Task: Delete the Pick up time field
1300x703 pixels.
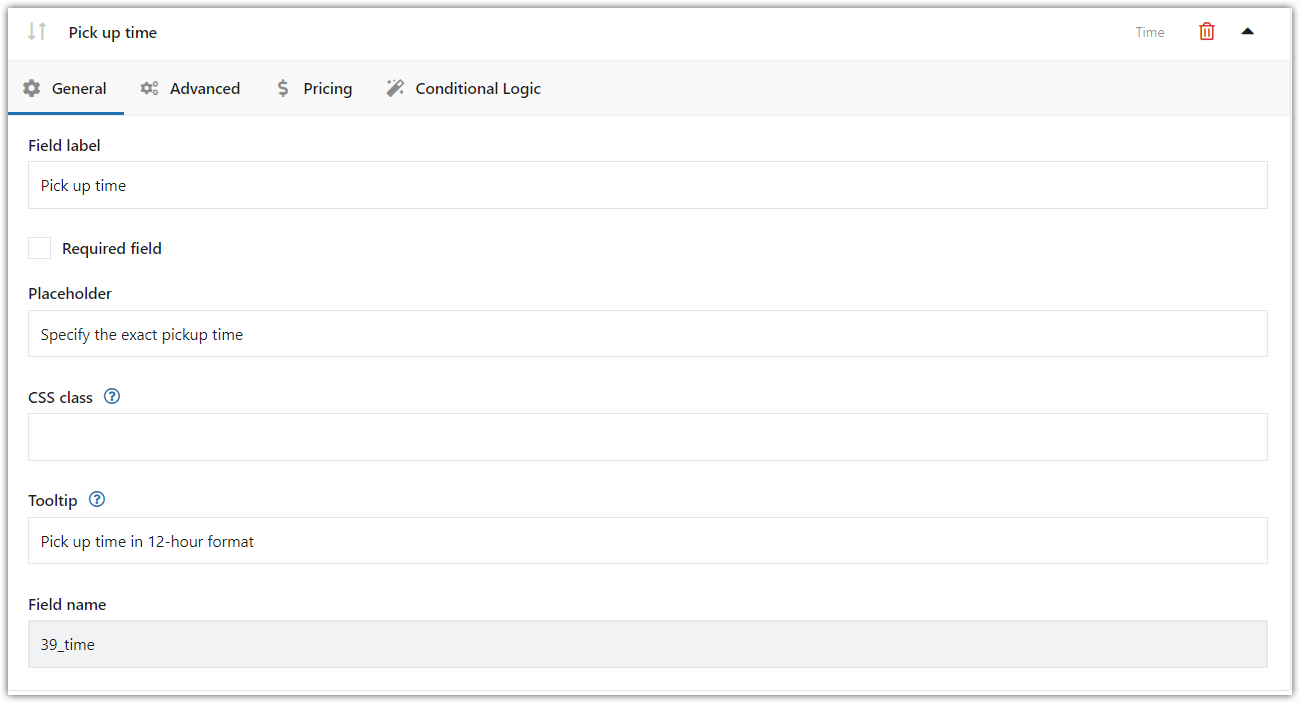Action: coord(1207,32)
